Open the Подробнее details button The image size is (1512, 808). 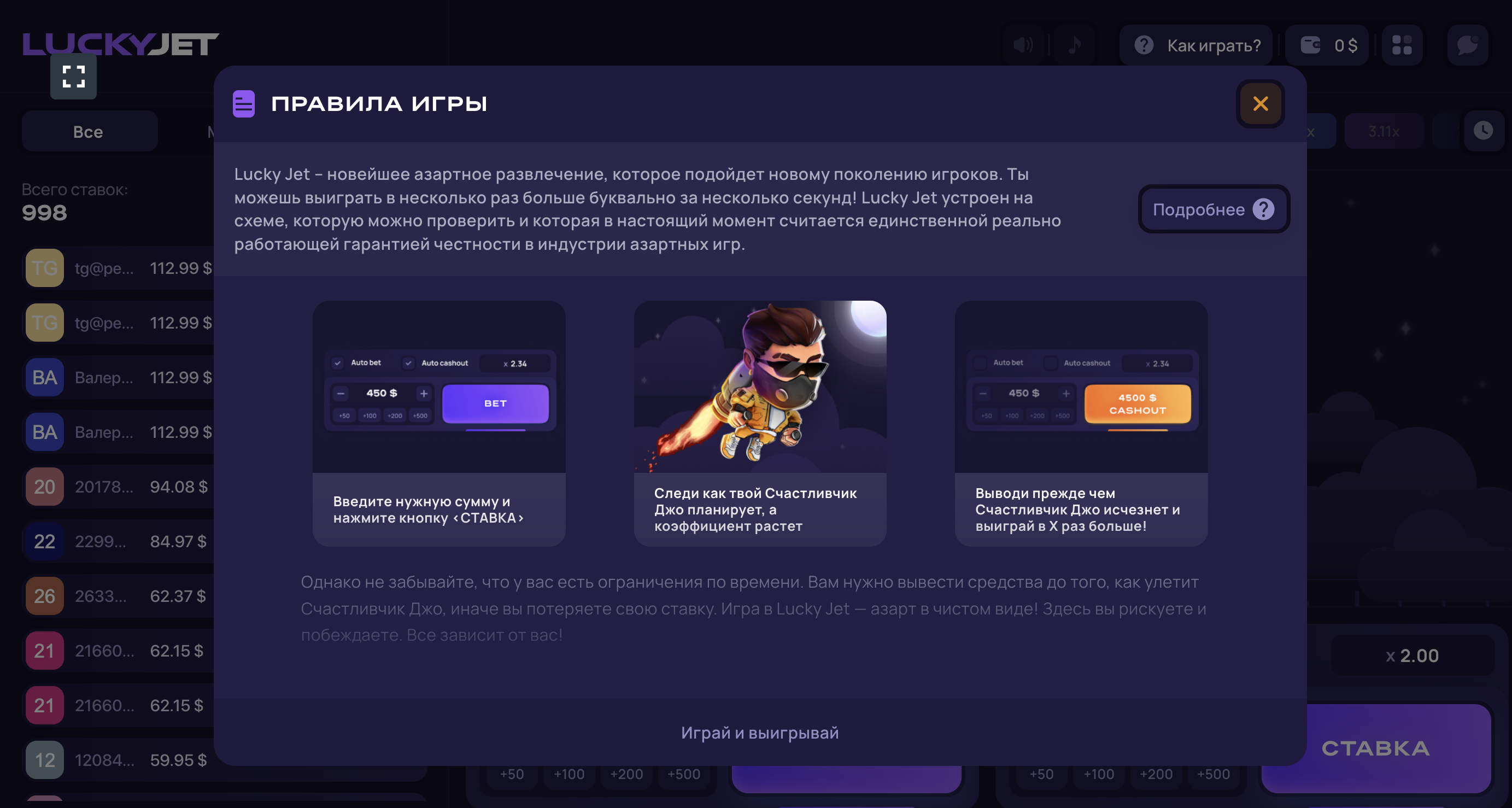tap(1213, 209)
